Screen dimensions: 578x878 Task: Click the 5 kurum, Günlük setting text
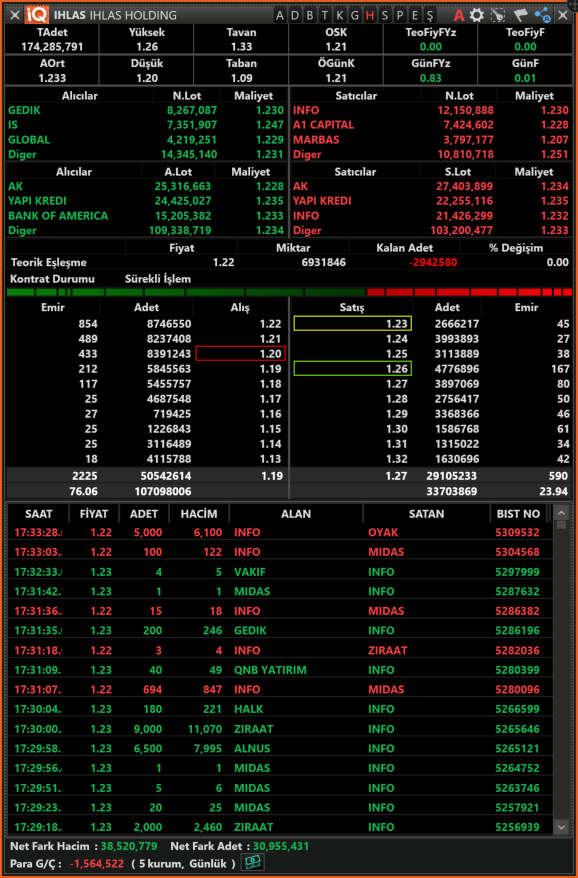point(184,863)
